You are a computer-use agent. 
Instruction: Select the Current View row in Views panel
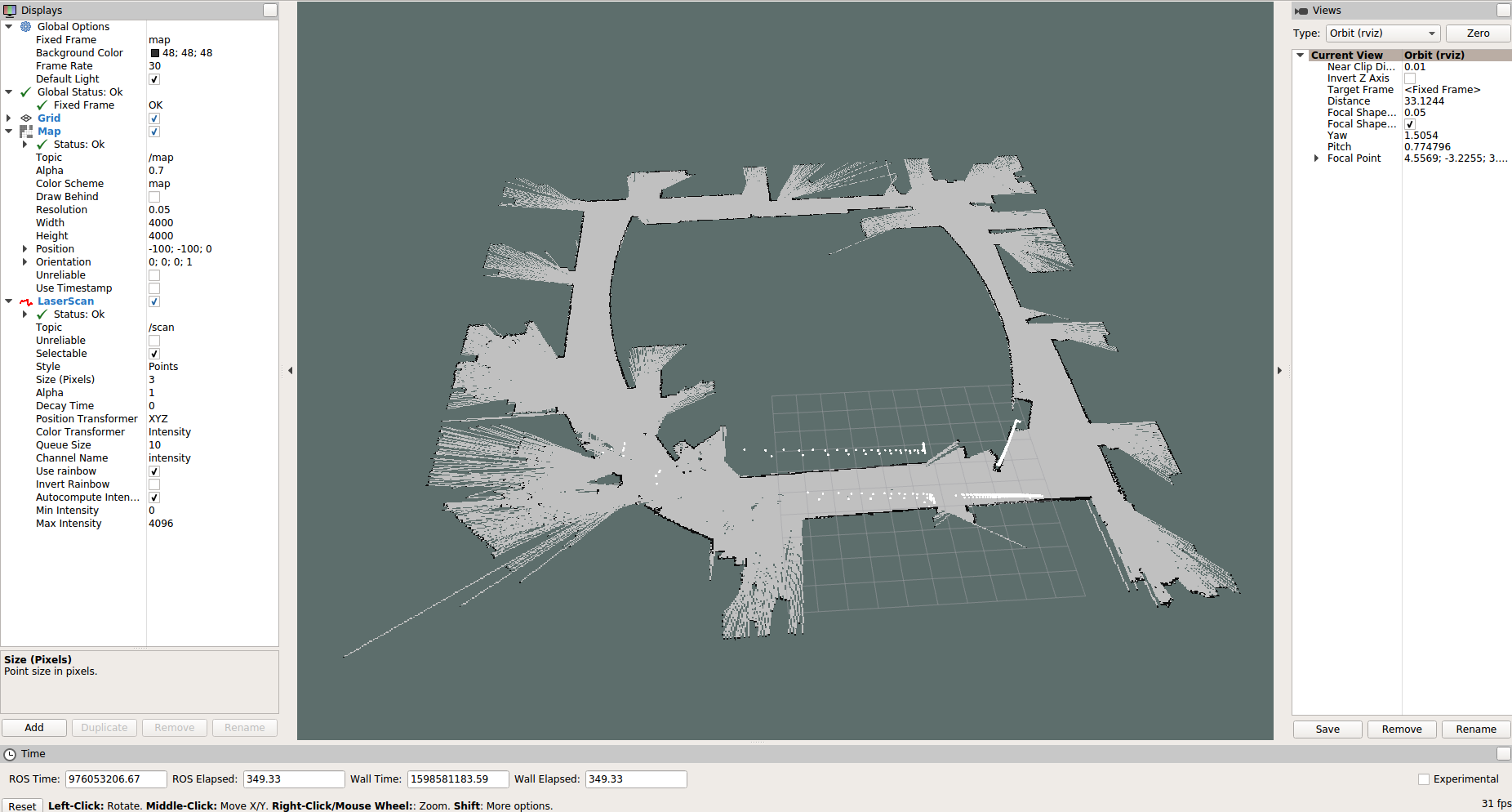(x=1347, y=54)
